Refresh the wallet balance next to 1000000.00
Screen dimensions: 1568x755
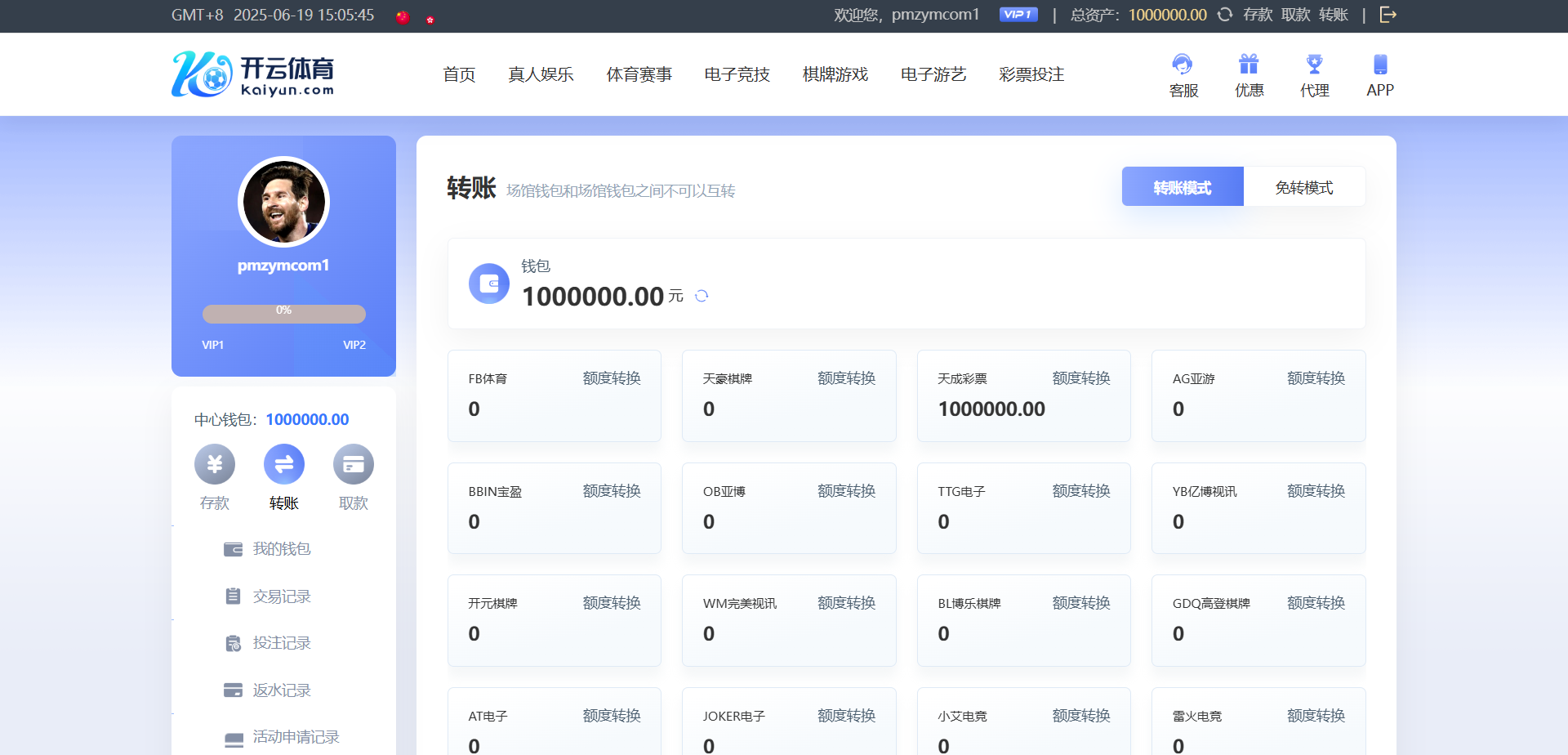coord(702,296)
